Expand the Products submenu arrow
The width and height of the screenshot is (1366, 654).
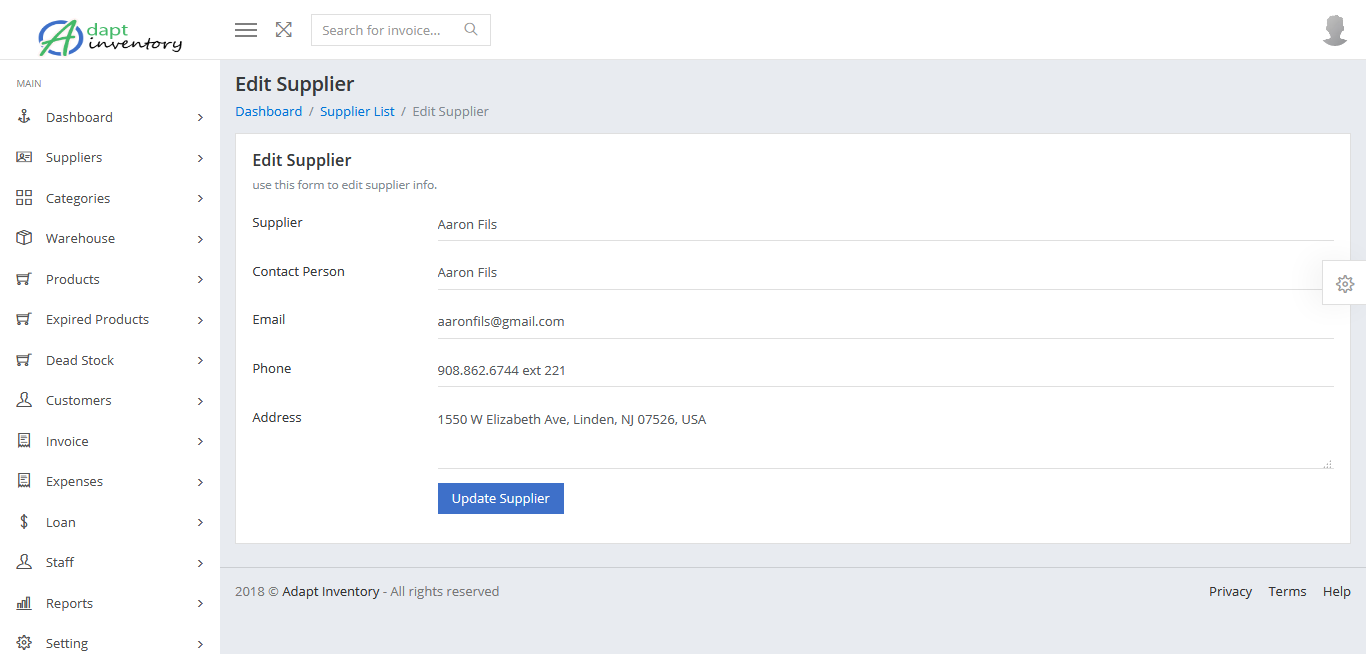coord(200,279)
